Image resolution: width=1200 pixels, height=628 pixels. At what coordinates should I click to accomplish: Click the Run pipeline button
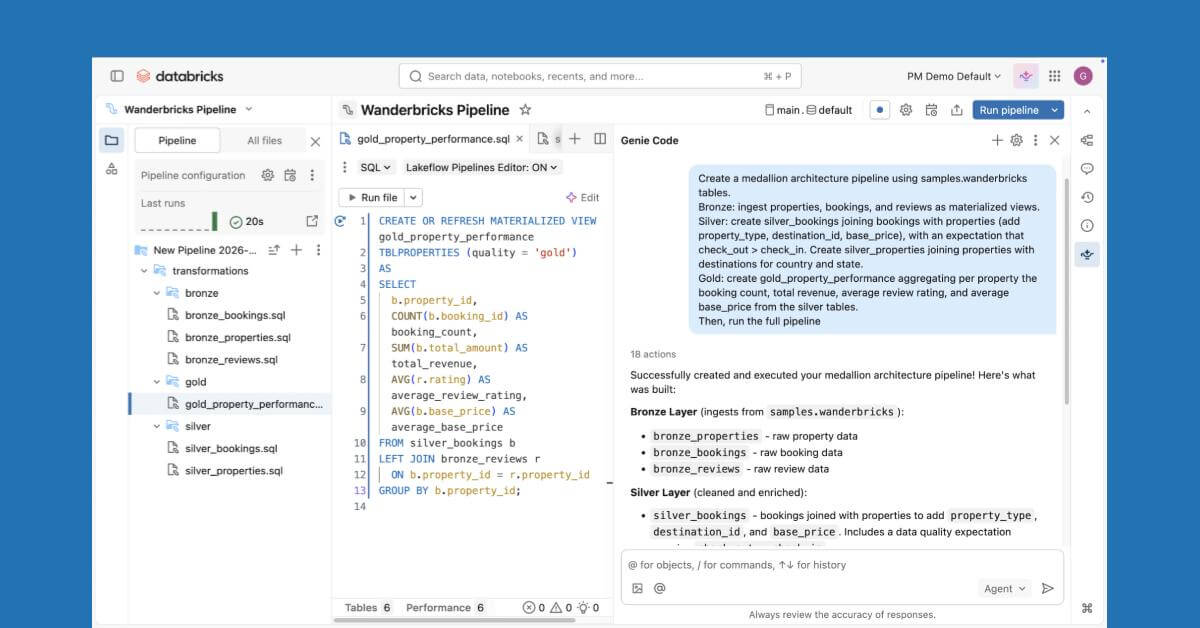pyautogui.click(x=1012, y=110)
